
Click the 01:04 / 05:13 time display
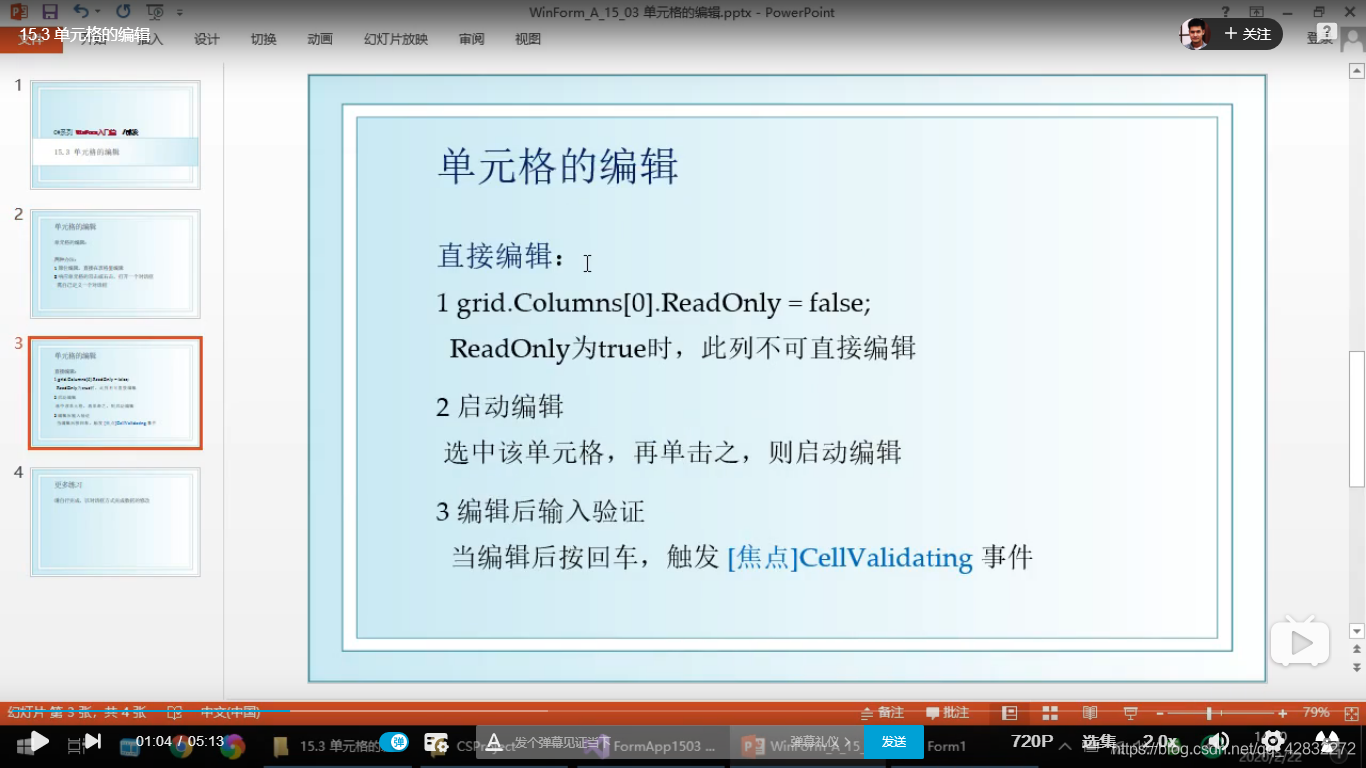tap(180, 741)
